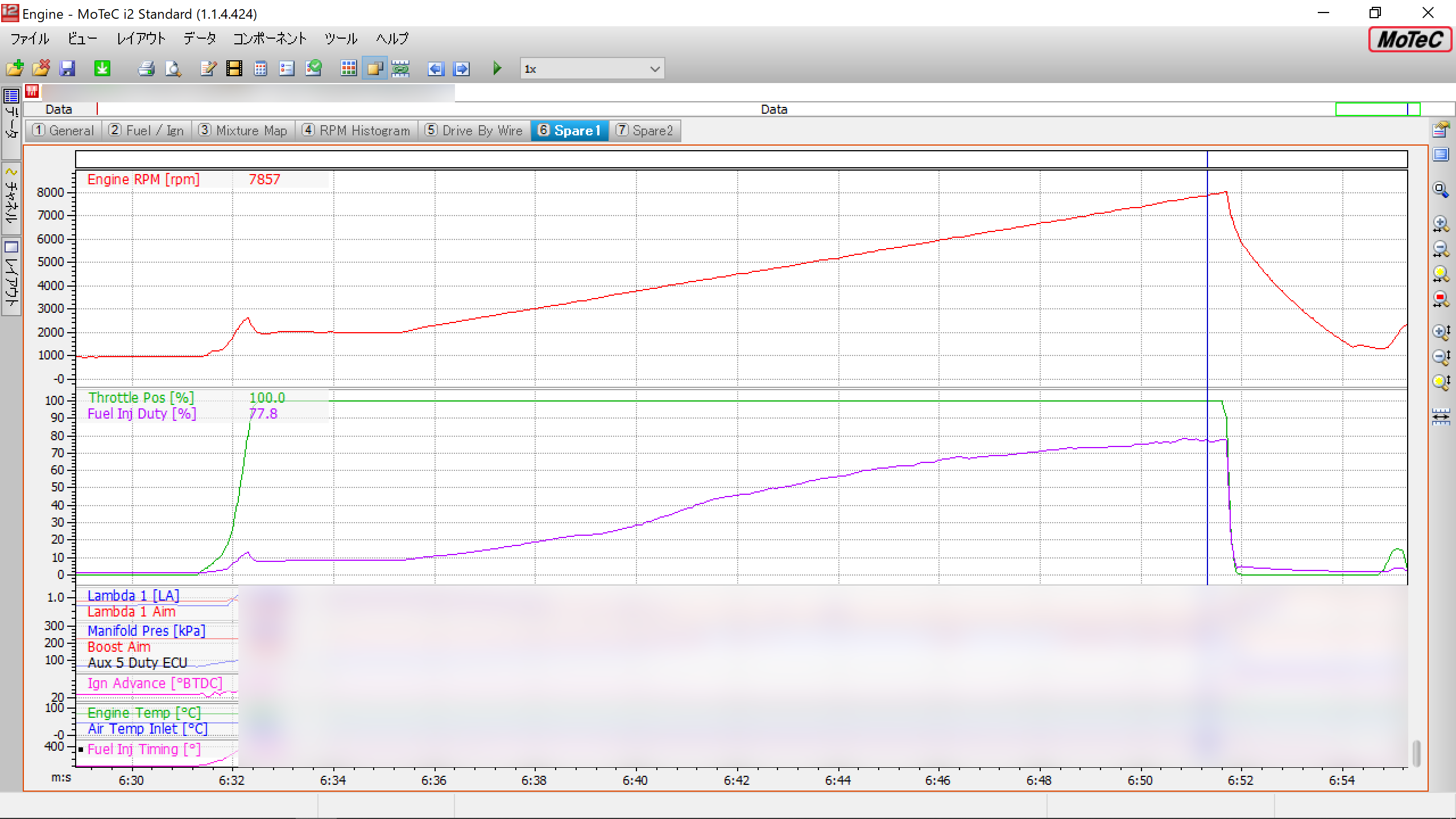Viewport: 1456px width, 819px height.
Task: Toggle the link zoom chain button
Action: [401, 69]
